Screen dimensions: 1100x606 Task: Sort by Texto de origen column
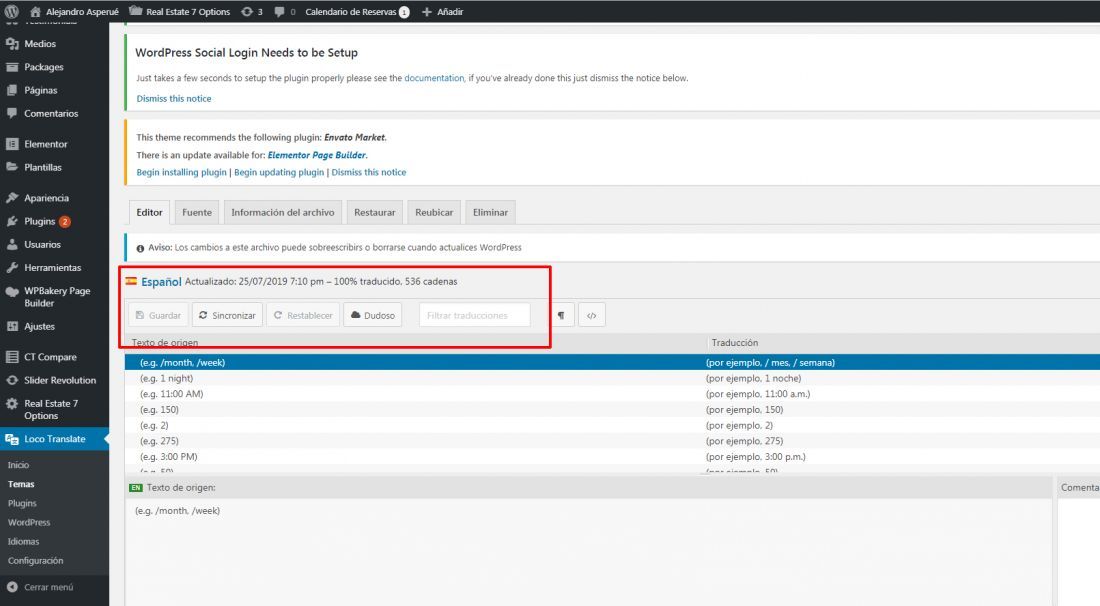[x=165, y=342]
